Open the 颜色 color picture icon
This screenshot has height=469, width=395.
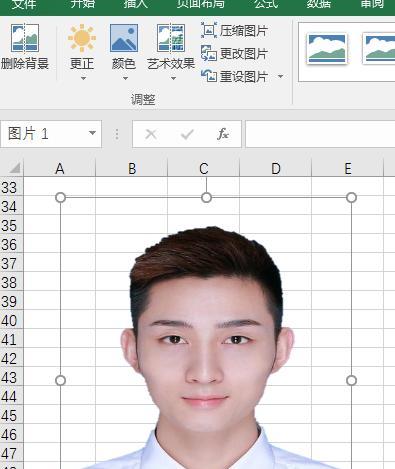coord(124,38)
